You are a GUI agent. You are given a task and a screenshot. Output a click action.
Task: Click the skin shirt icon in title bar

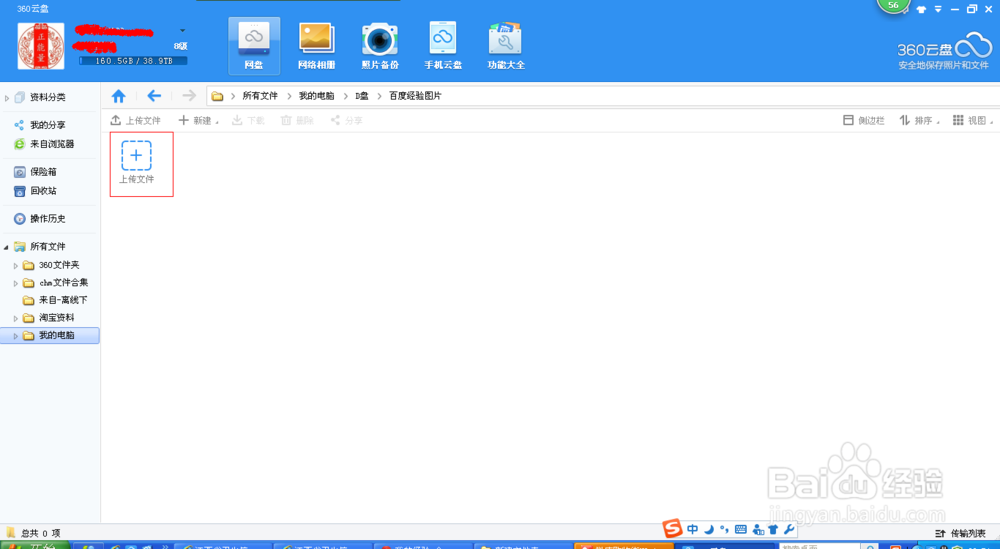click(x=921, y=10)
